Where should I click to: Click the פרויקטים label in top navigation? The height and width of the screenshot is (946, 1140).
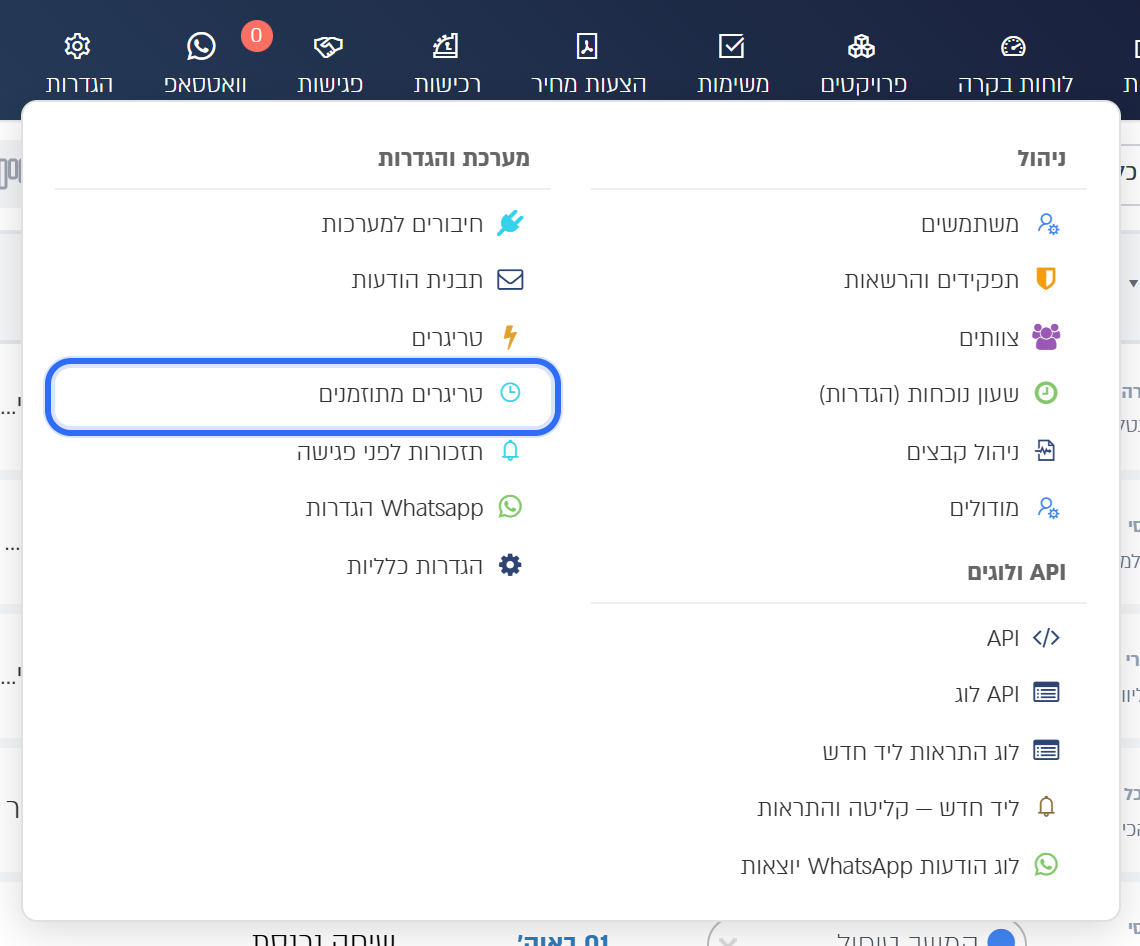pos(864,84)
